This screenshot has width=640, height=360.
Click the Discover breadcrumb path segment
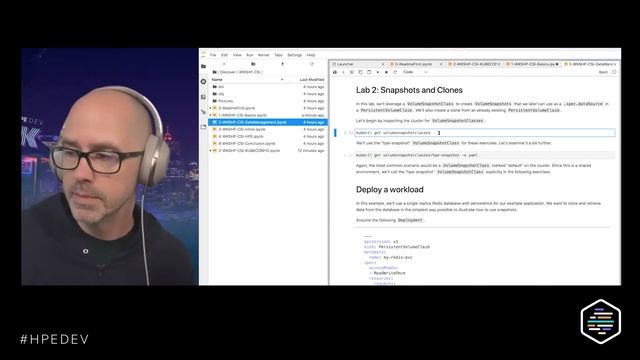coord(228,72)
